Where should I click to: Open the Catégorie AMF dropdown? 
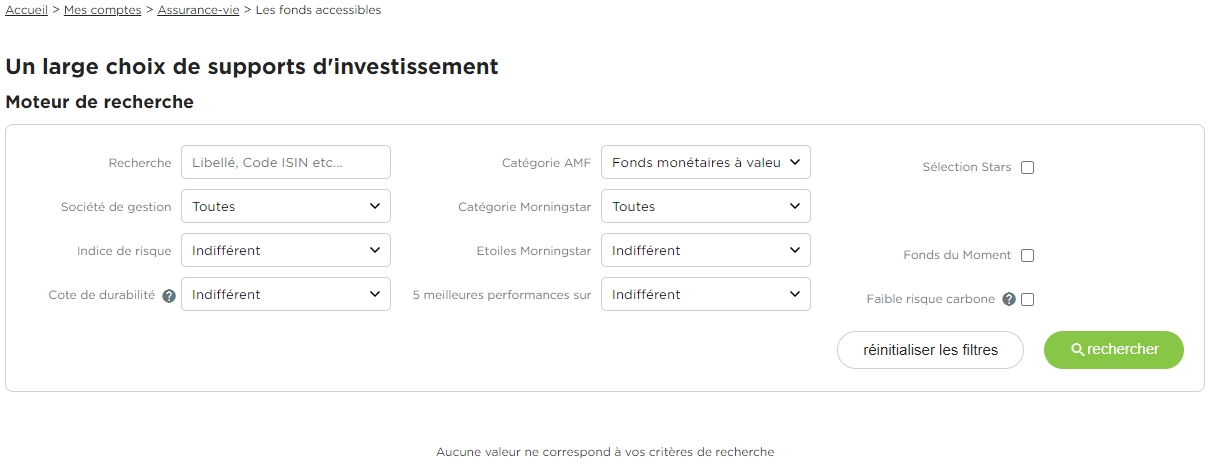tap(706, 162)
